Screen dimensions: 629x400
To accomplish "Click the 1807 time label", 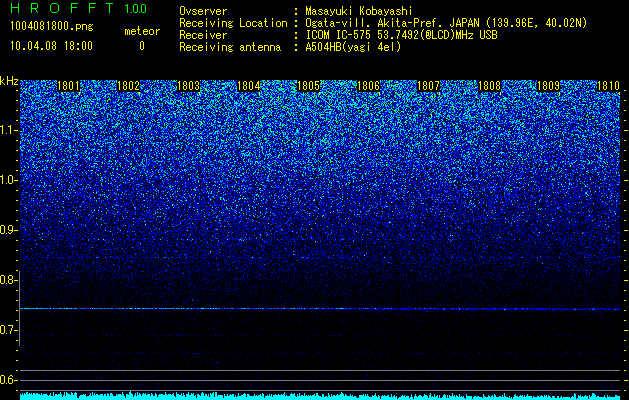I will (x=428, y=86).
